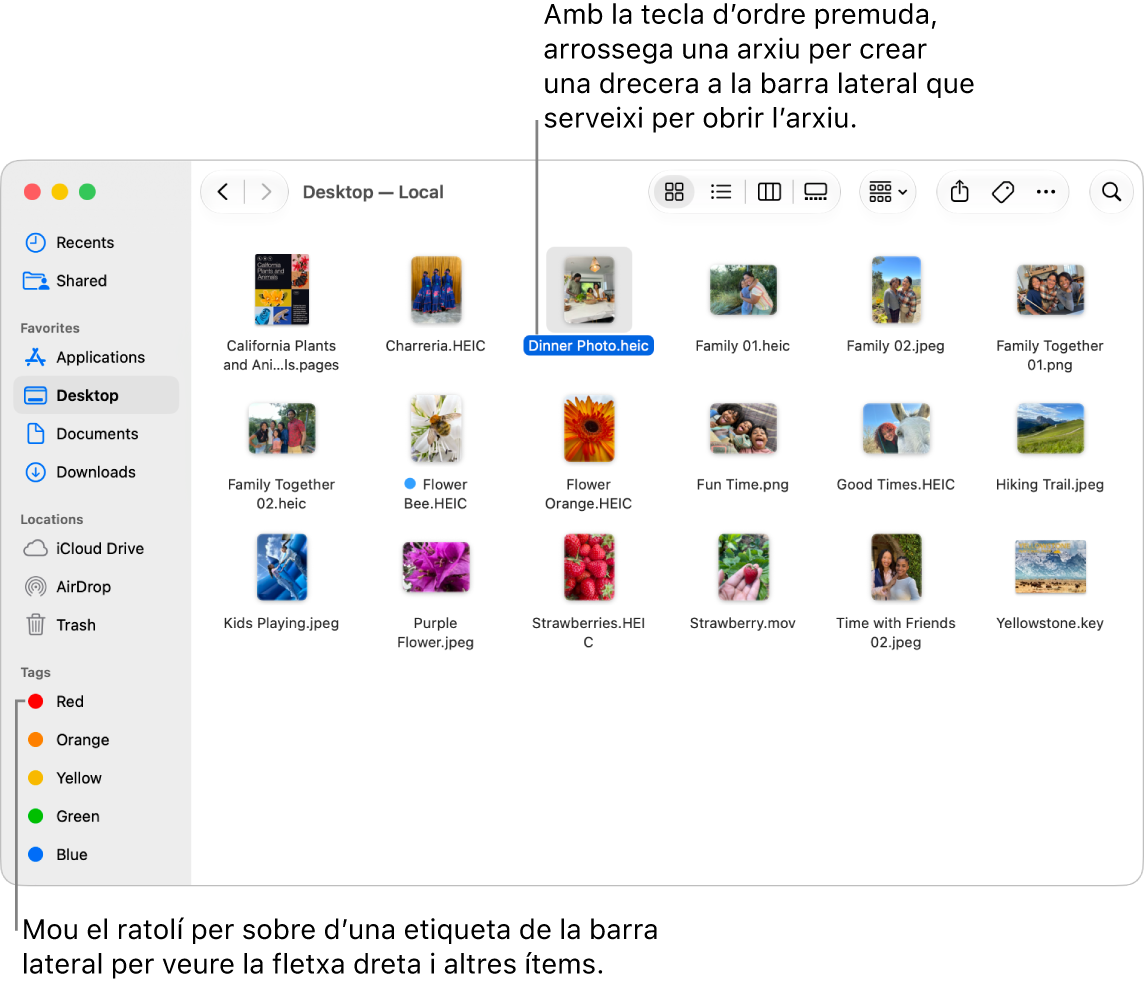Viewport: 1144px width, 984px height.
Task: Select the California Plants and Animals pages file
Action: tap(282, 290)
